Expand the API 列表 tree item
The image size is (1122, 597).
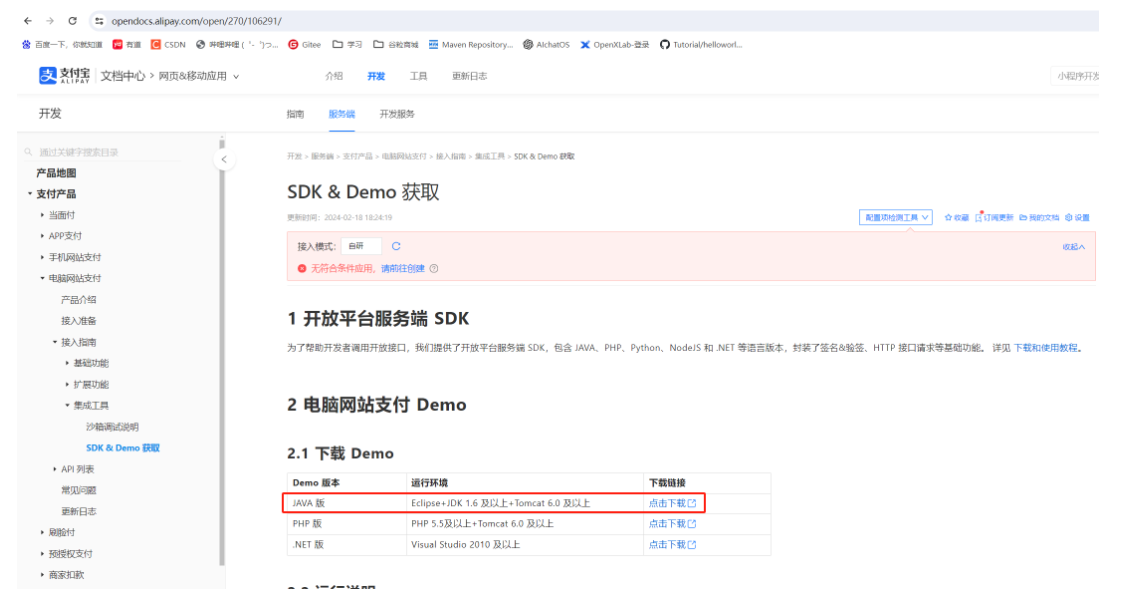(54, 469)
